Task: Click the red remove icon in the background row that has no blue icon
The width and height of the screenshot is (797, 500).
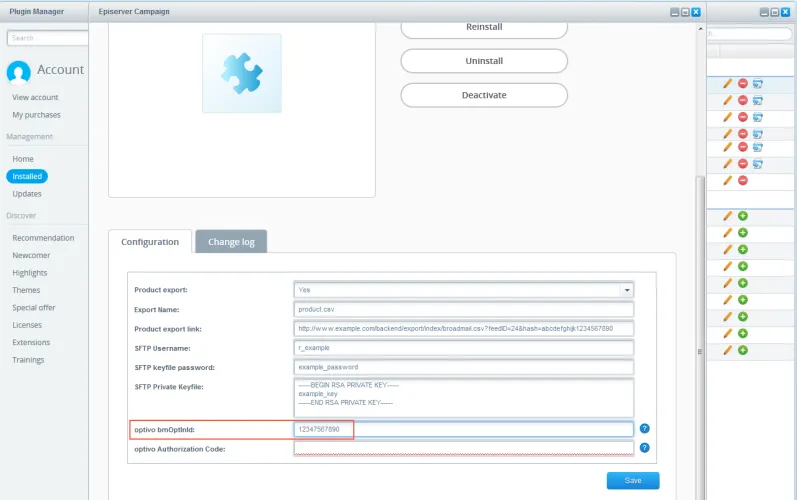Action: (743, 180)
